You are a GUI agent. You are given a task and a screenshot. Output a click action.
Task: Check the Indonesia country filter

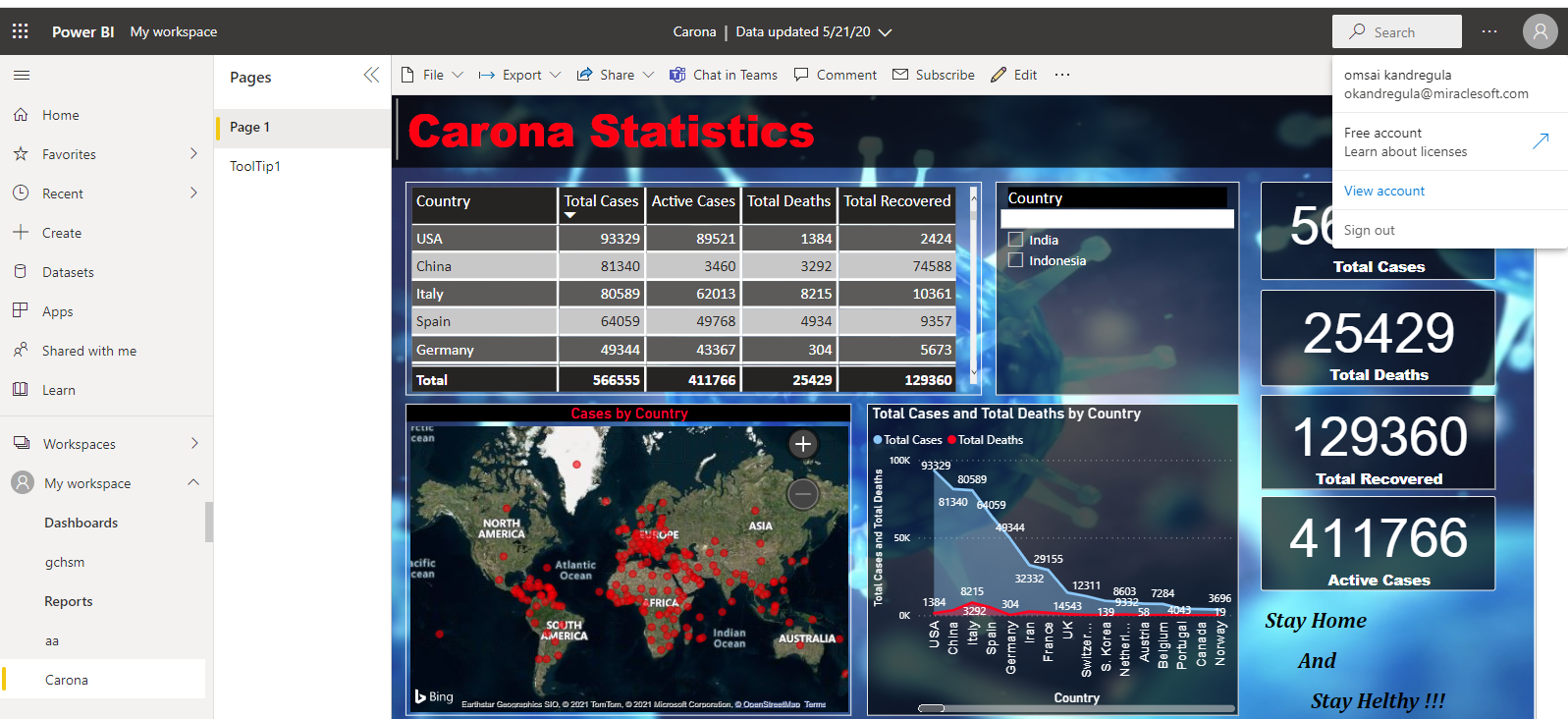[x=1016, y=260]
